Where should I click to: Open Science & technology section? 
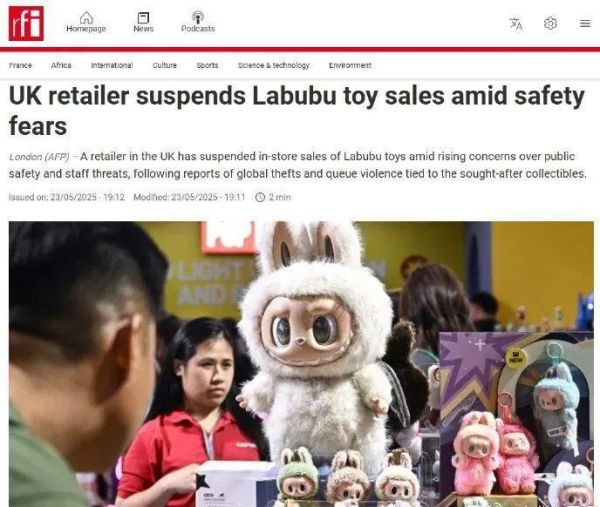[274, 65]
